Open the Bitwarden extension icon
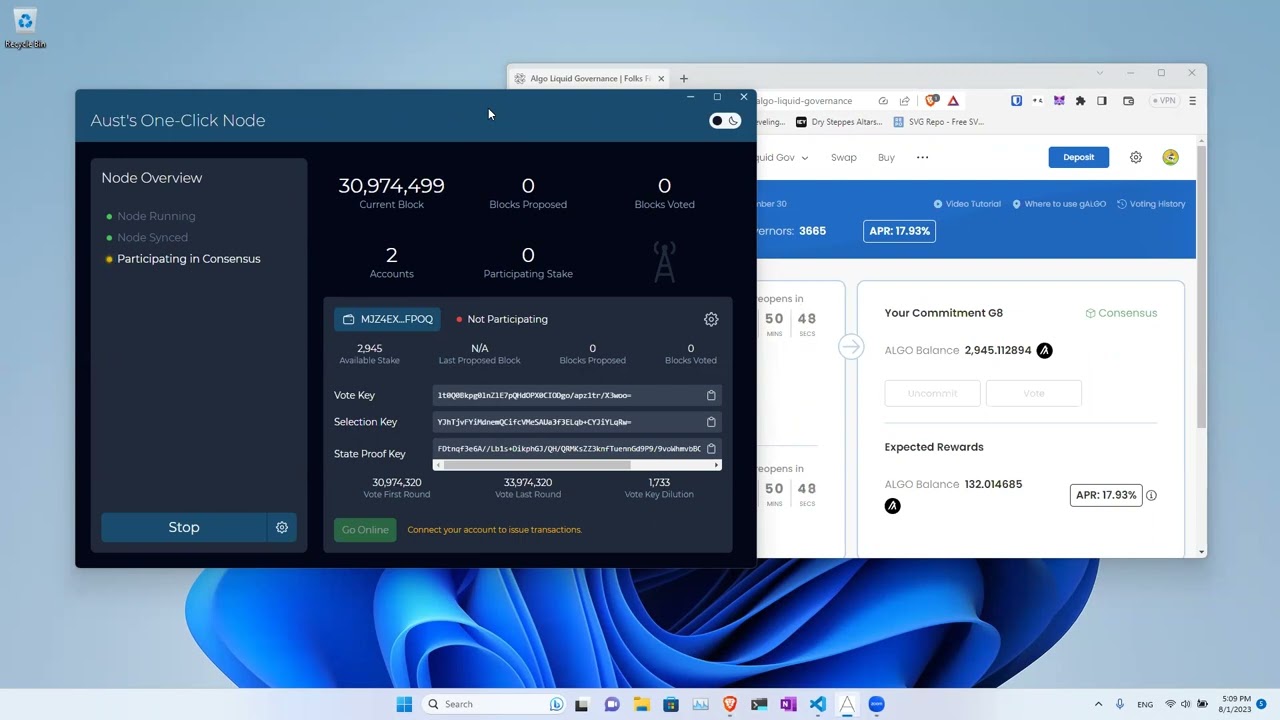Image resolution: width=1280 pixels, height=720 pixels. tap(1016, 101)
